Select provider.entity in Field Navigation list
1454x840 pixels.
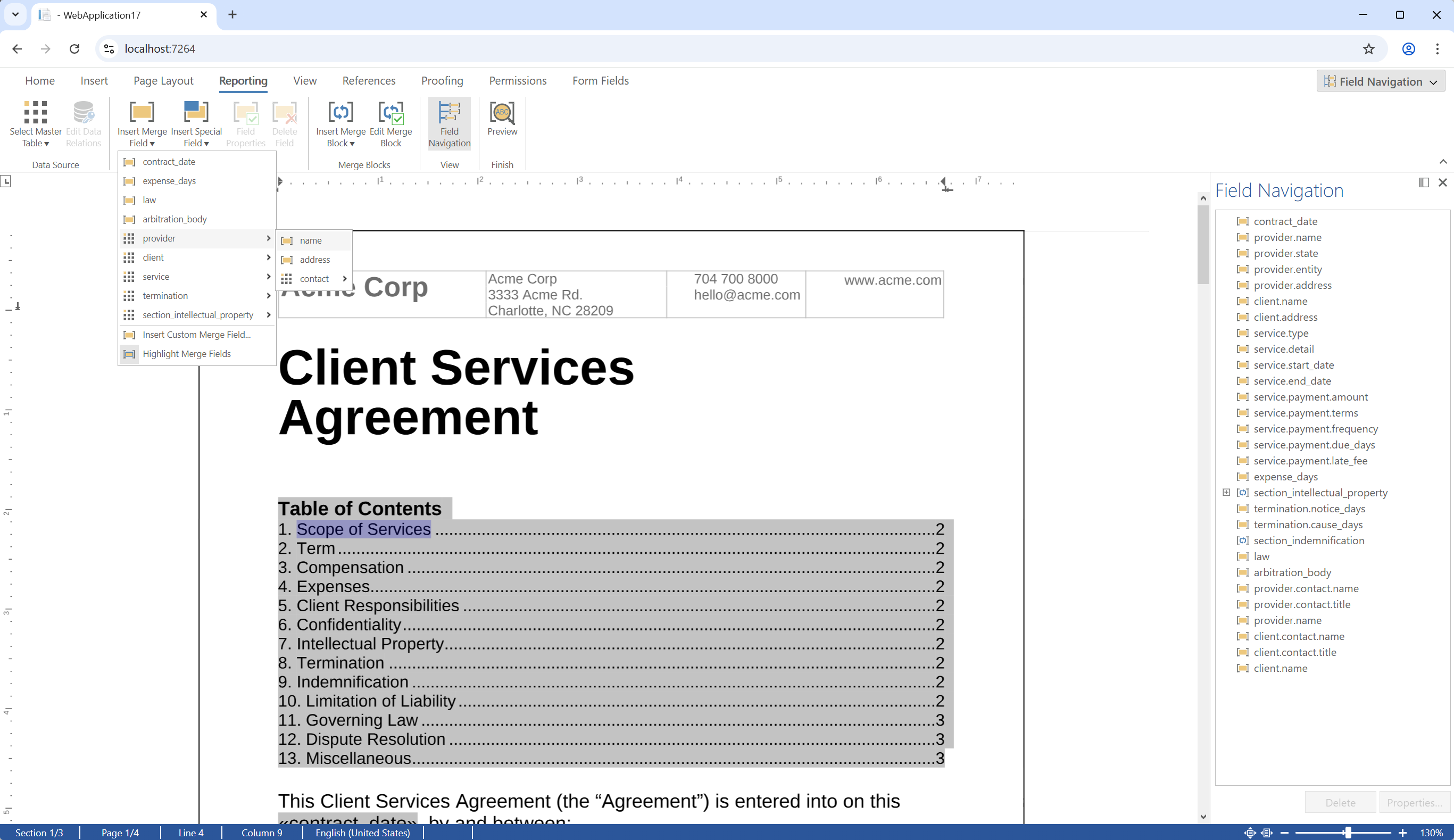1287,269
